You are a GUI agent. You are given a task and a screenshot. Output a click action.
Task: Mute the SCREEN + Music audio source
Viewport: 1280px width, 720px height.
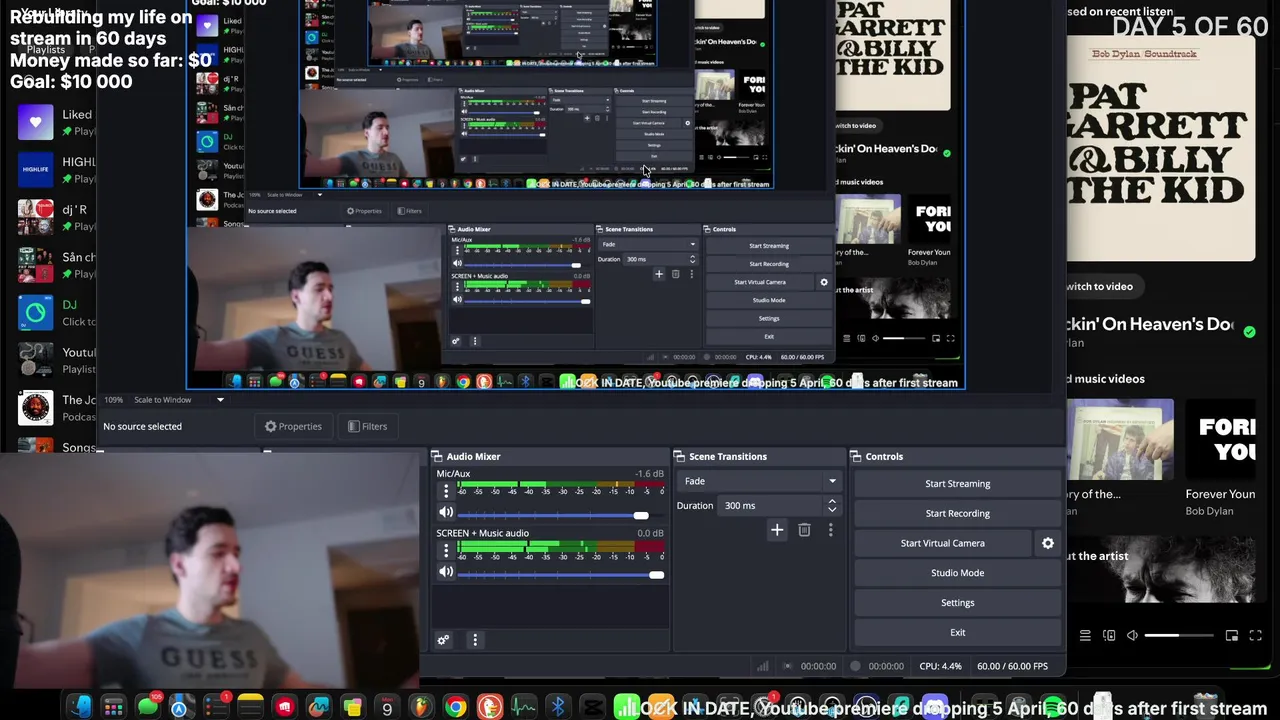[x=446, y=572]
